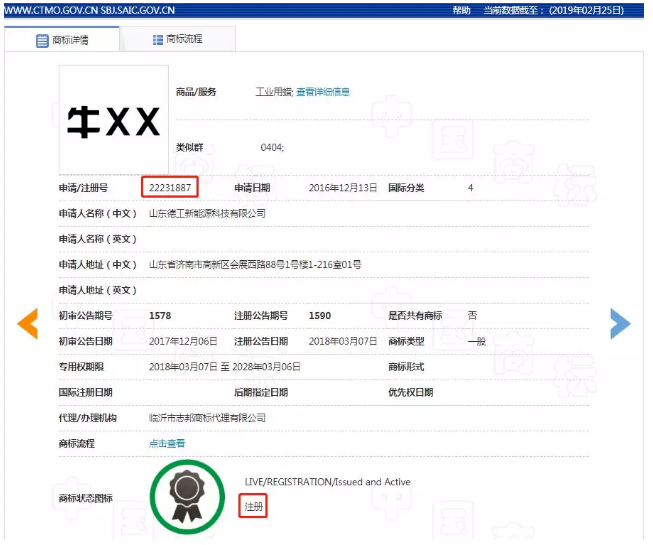
Task: Select application date 2016年12月13日
Action: point(343,188)
